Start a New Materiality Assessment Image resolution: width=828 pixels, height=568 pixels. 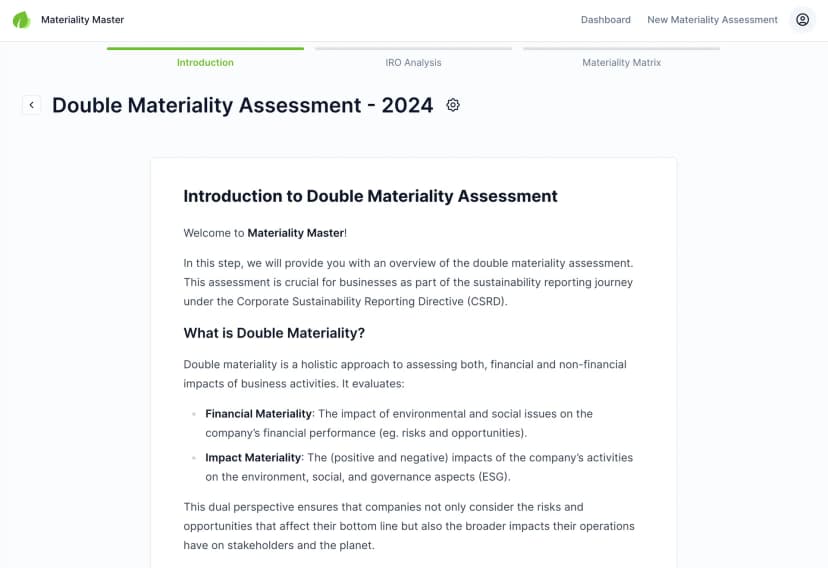(x=712, y=20)
